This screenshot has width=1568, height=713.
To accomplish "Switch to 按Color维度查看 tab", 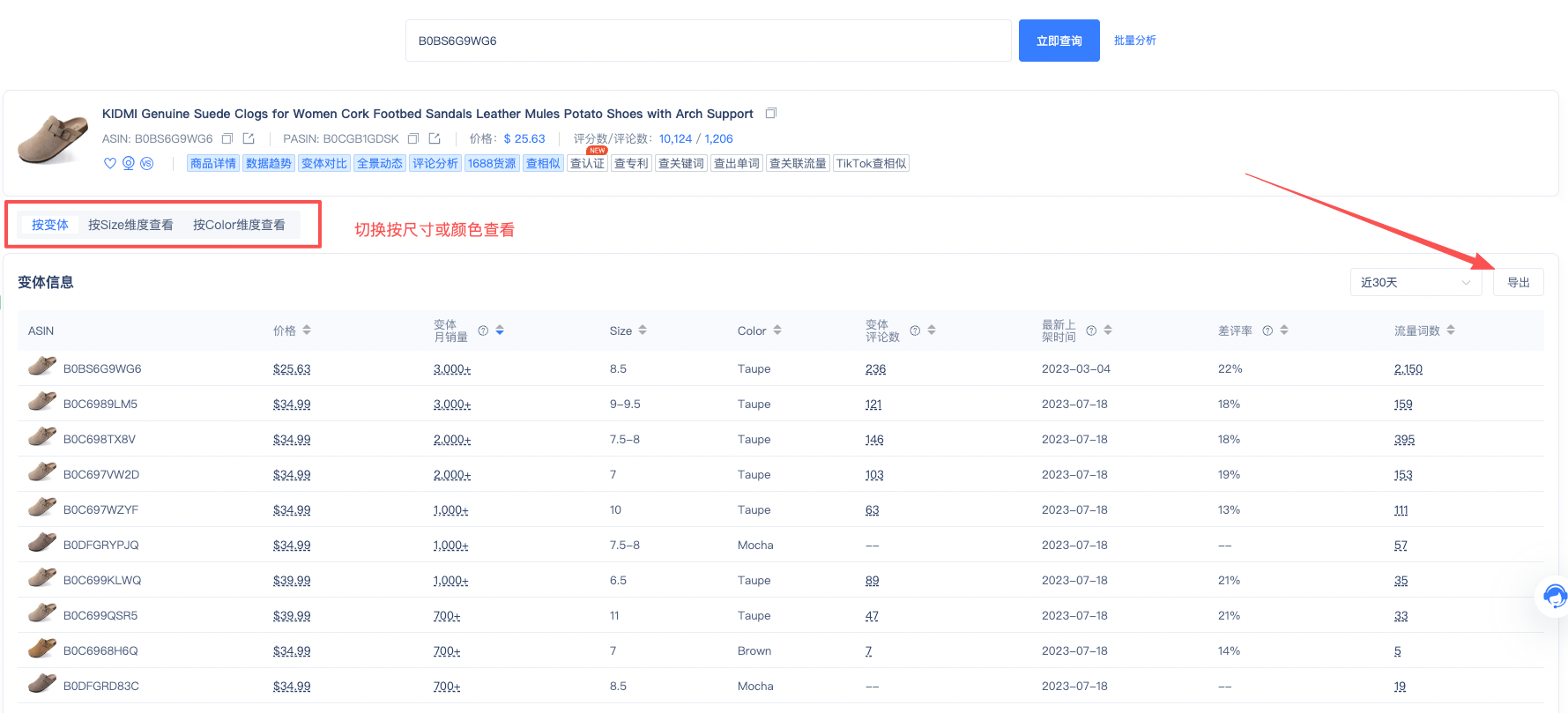I will (x=239, y=225).
